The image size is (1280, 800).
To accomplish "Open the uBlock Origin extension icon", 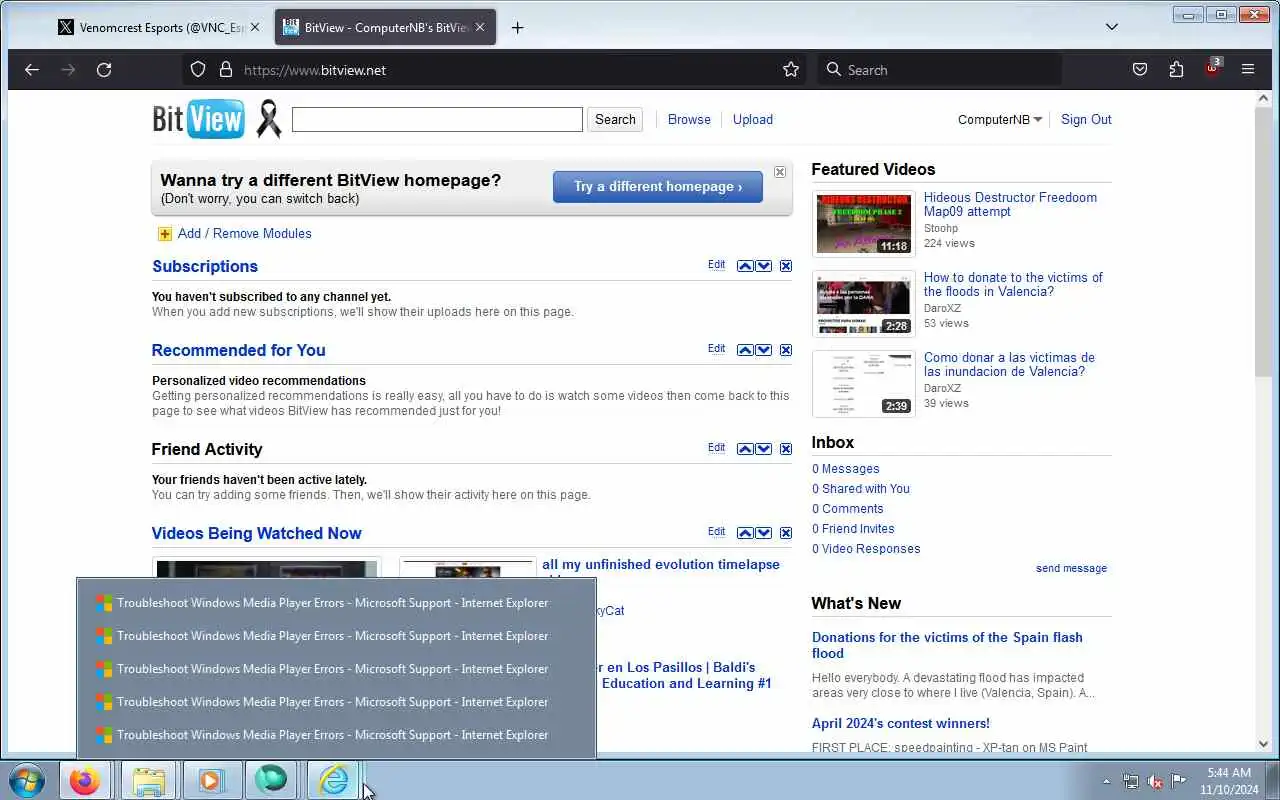I will (1213, 68).
